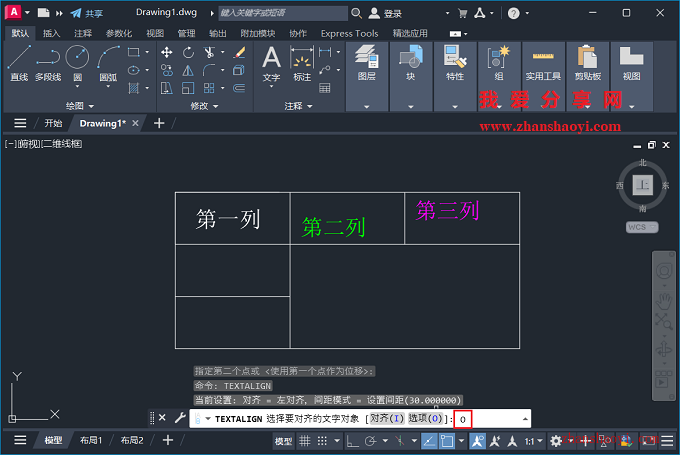Image resolution: width=680 pixels, height=455 pixels.
Task: Toggle annotation auto-scale icon
Action: pyautogui.click(x=495, y=441)
